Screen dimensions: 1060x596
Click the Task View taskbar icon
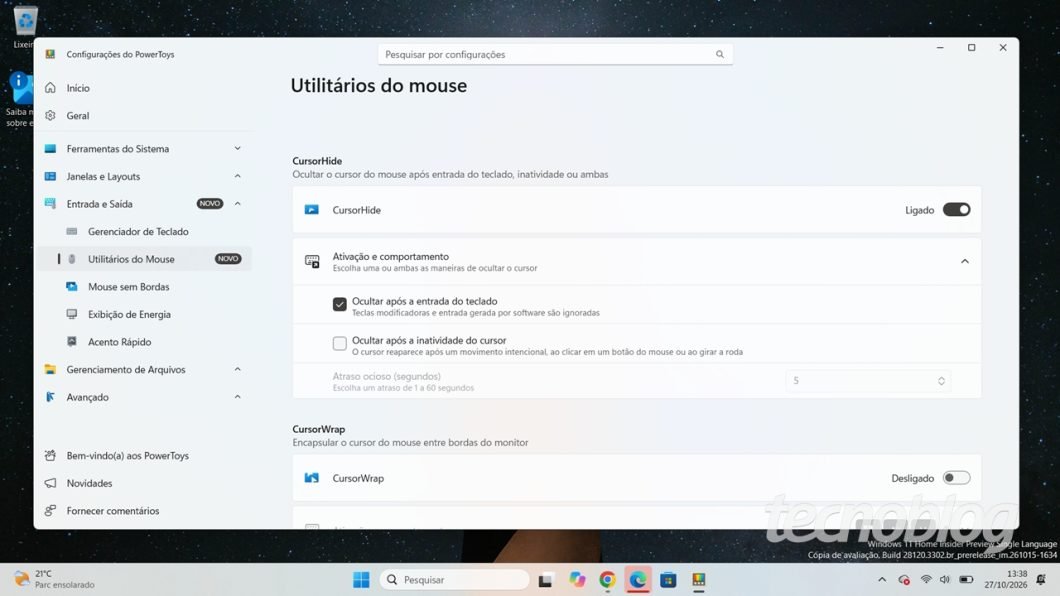546,580
